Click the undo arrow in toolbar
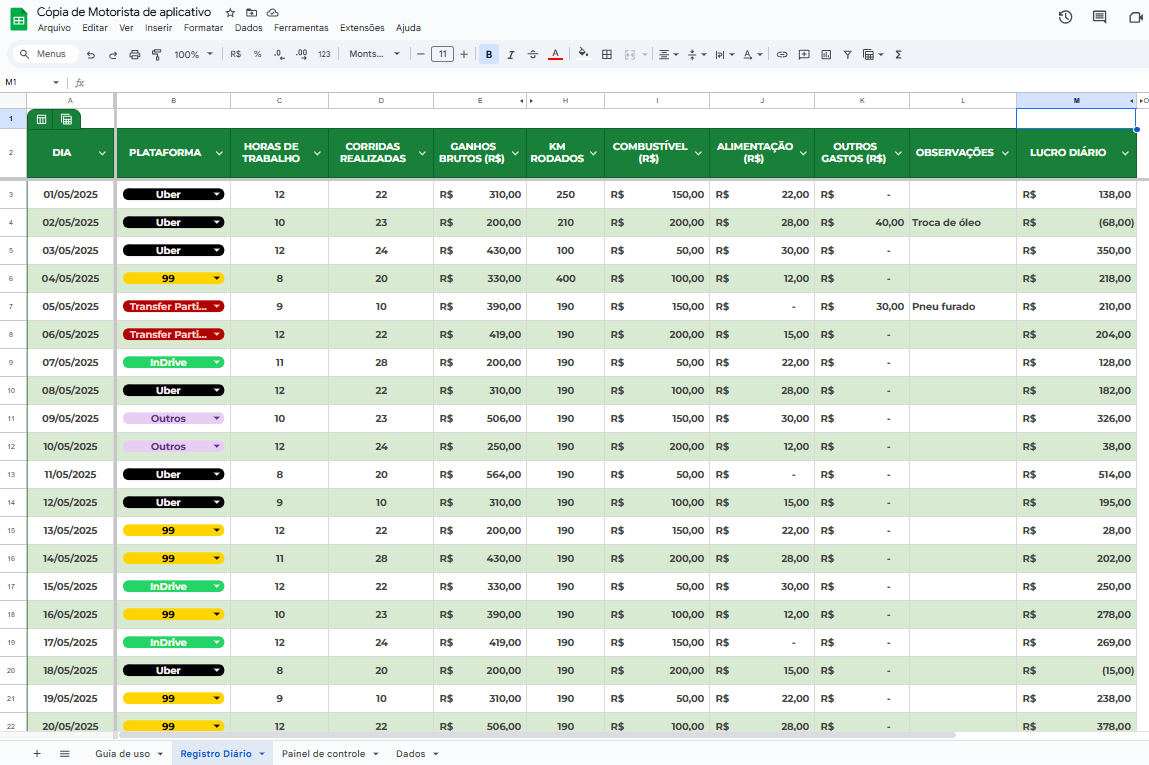 [91, 54]
